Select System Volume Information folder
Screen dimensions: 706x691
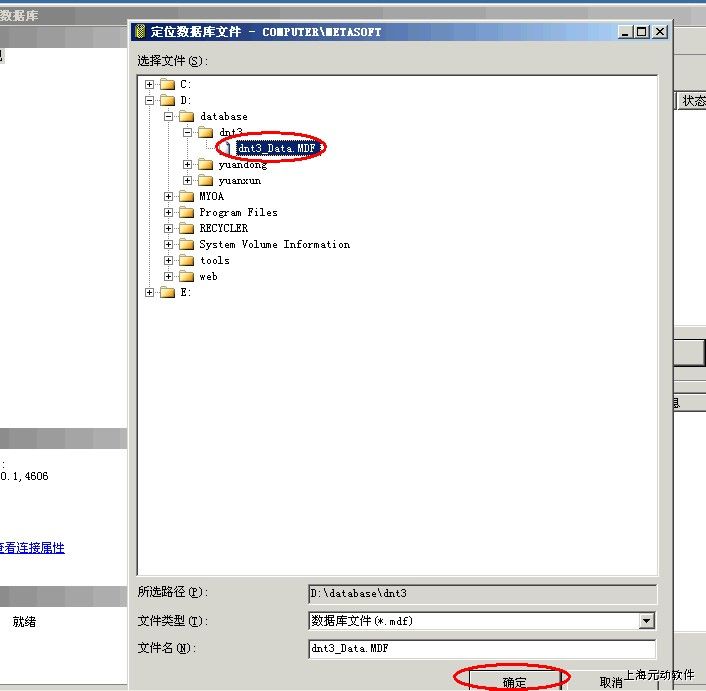[274, 245]
